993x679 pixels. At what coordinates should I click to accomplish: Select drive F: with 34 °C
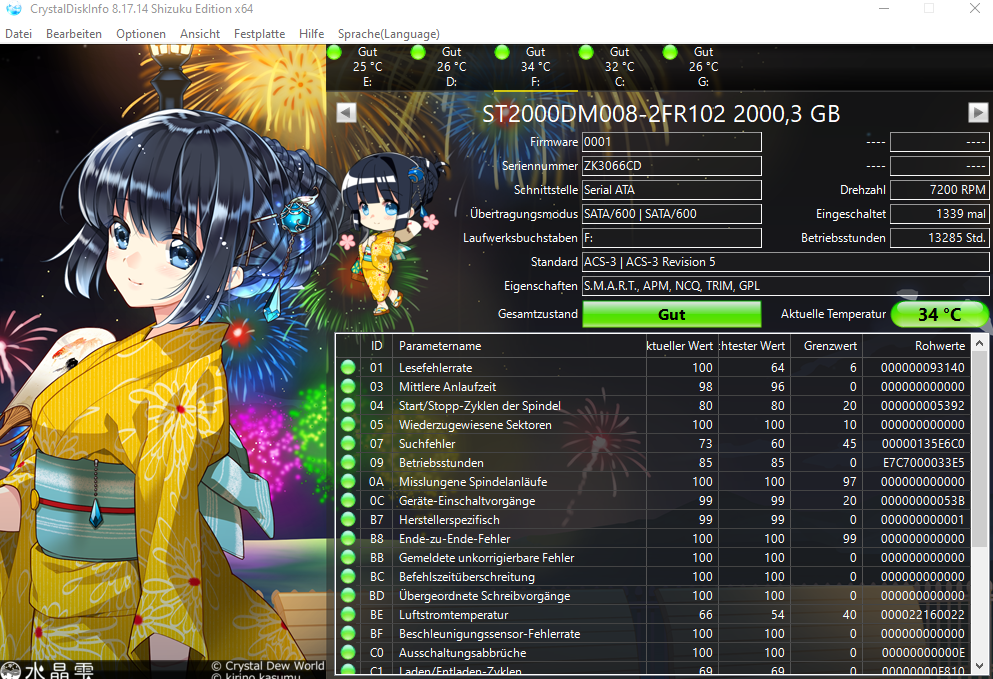pos(535,67)
